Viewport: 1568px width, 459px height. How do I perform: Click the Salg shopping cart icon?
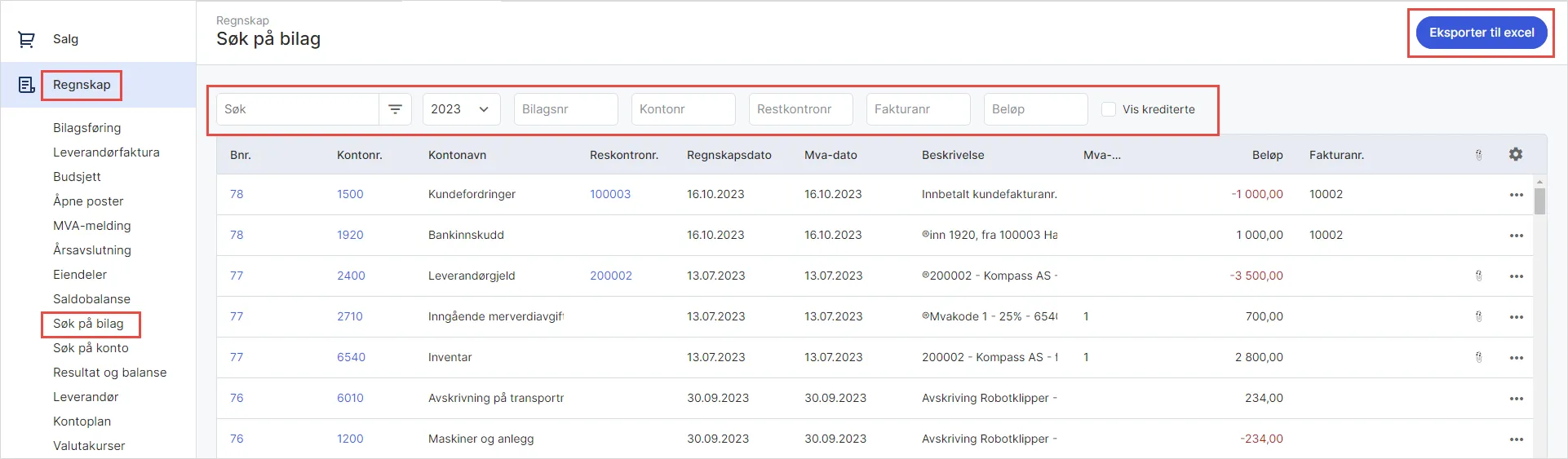point(26,39)
